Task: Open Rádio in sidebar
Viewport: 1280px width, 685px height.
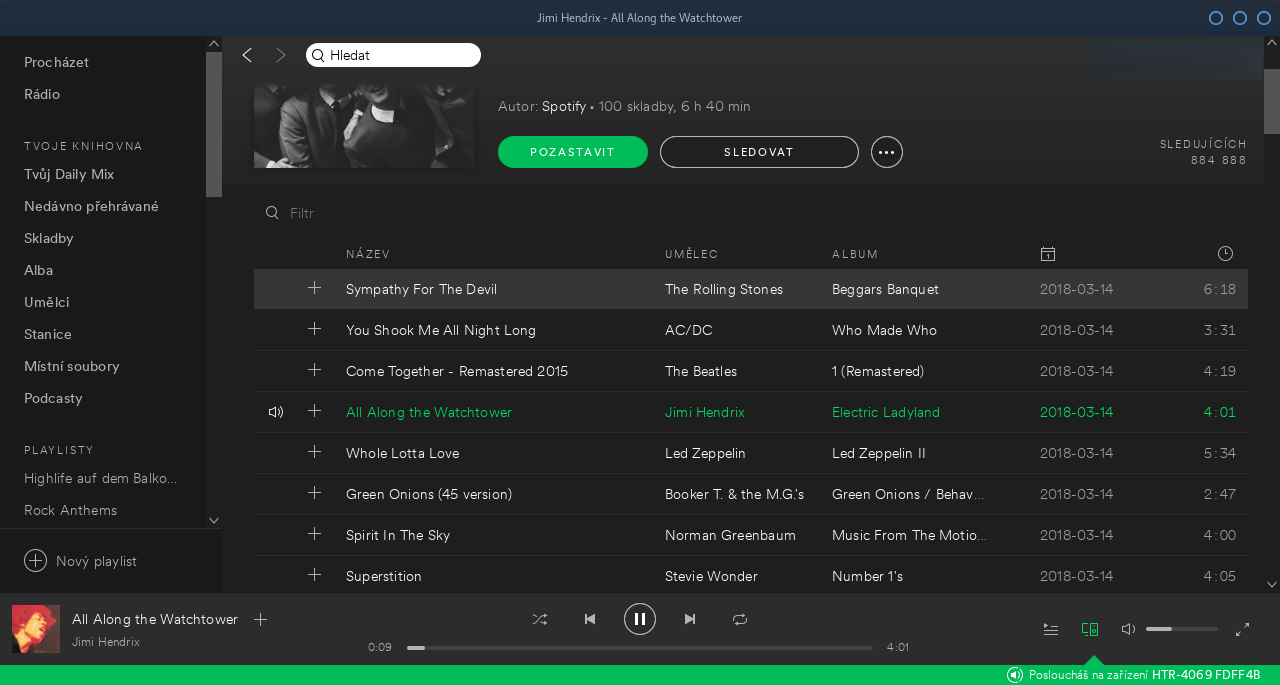Action: click(x=42, y=94)
